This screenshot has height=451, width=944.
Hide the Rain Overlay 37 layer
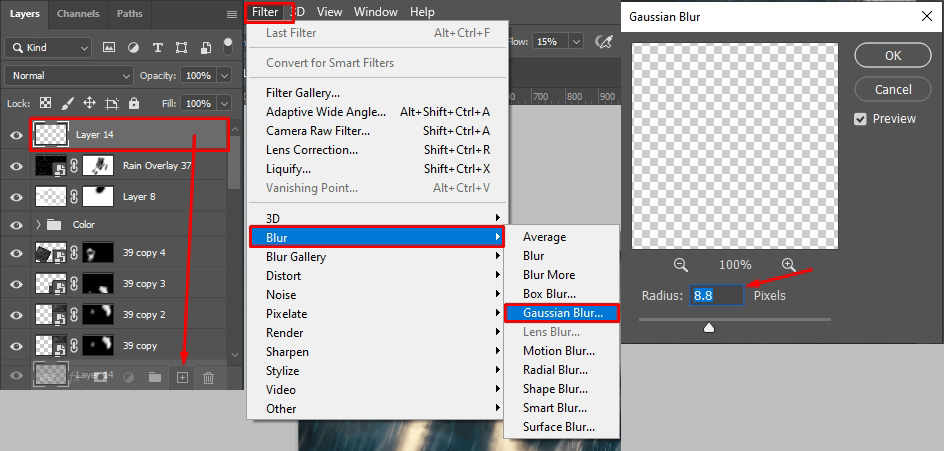[x=16, y=166]
